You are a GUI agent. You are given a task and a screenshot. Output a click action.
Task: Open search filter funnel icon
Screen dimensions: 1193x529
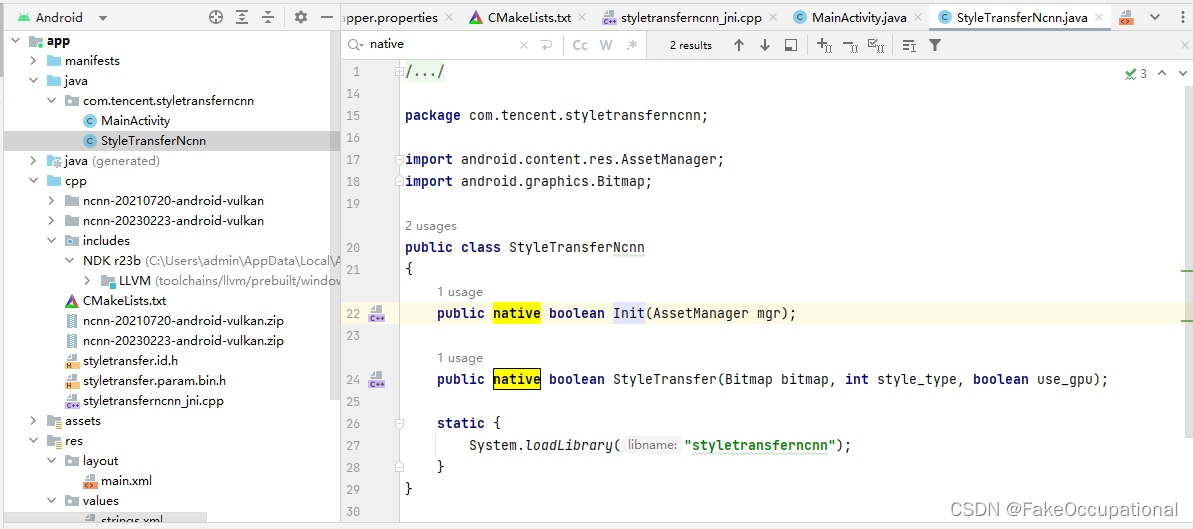935,46
